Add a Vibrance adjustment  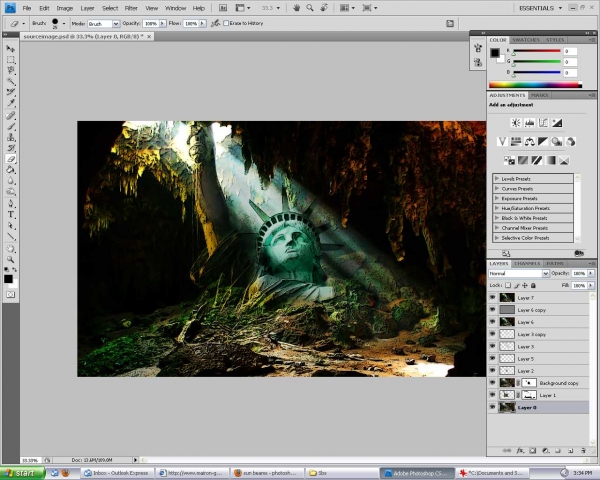tap(502, 142)
